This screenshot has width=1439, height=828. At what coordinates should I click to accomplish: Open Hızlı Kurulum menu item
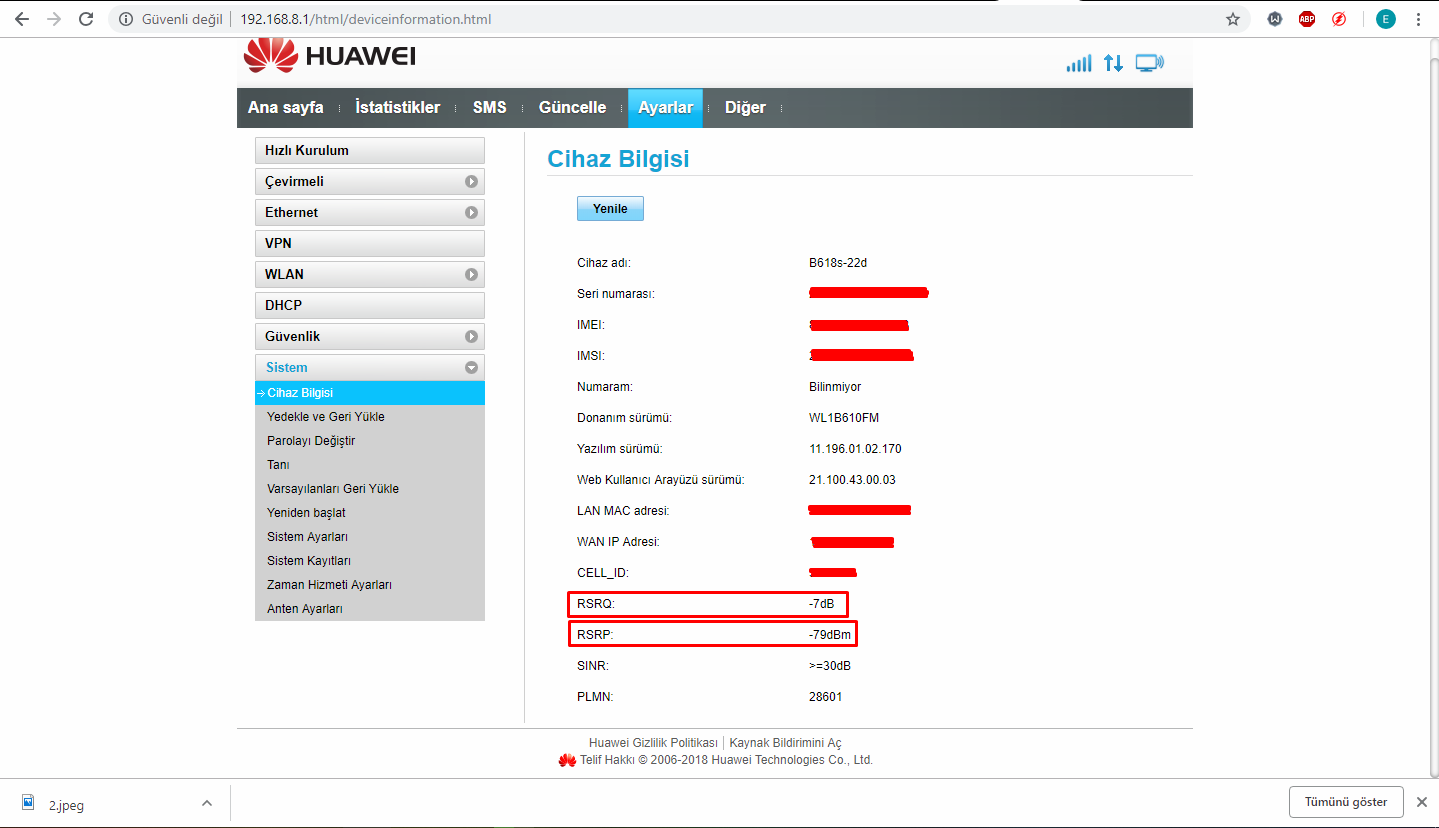click(x=370, y=151)
